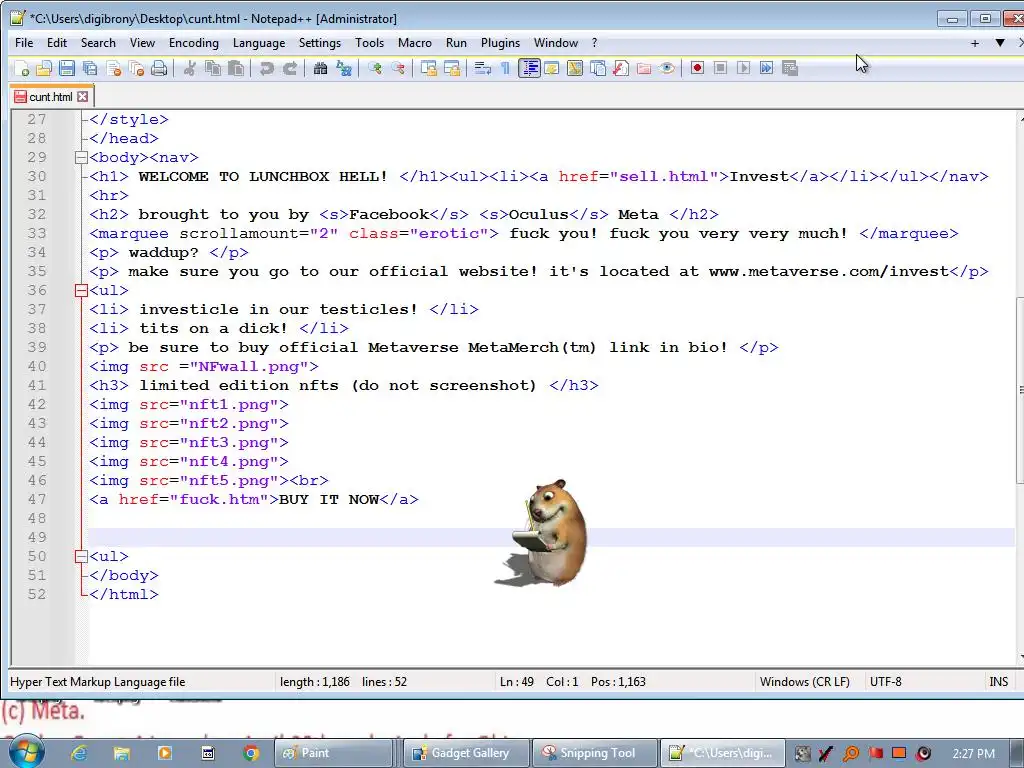Toggle INS insert mode in status bar
This screenshot has width=1024, height=768.
click(x=999, y=682)
